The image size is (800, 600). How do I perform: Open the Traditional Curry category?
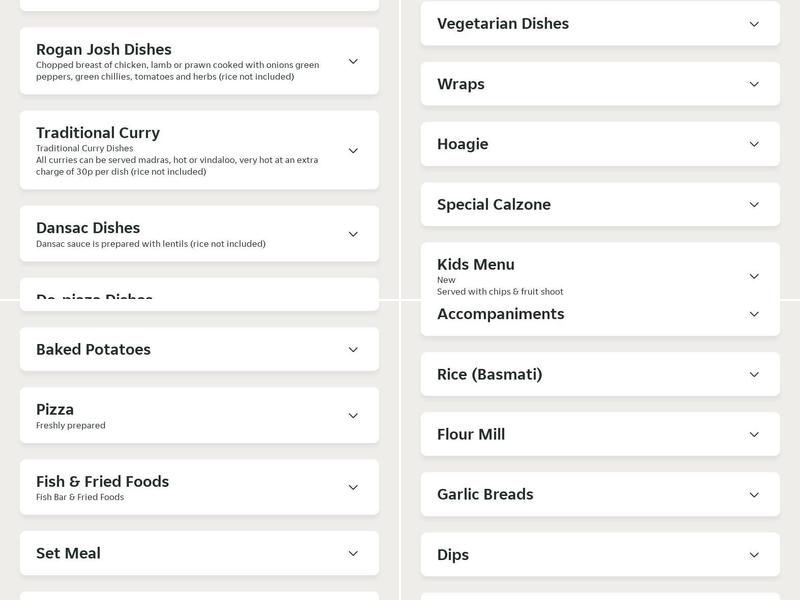pos(200,148)
